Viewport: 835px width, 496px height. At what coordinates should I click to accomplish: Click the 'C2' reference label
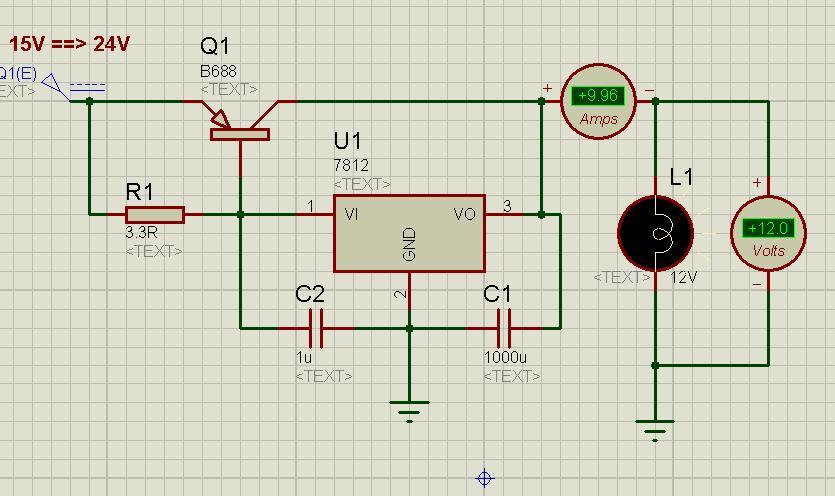point(310,294)
